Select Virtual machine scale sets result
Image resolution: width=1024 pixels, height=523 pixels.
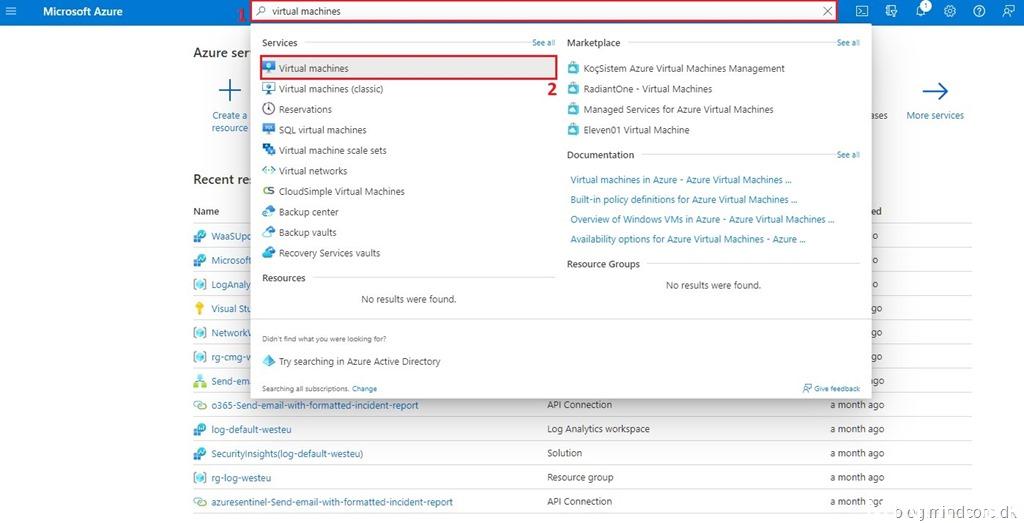pyautogui.click(x=332, y=150)
